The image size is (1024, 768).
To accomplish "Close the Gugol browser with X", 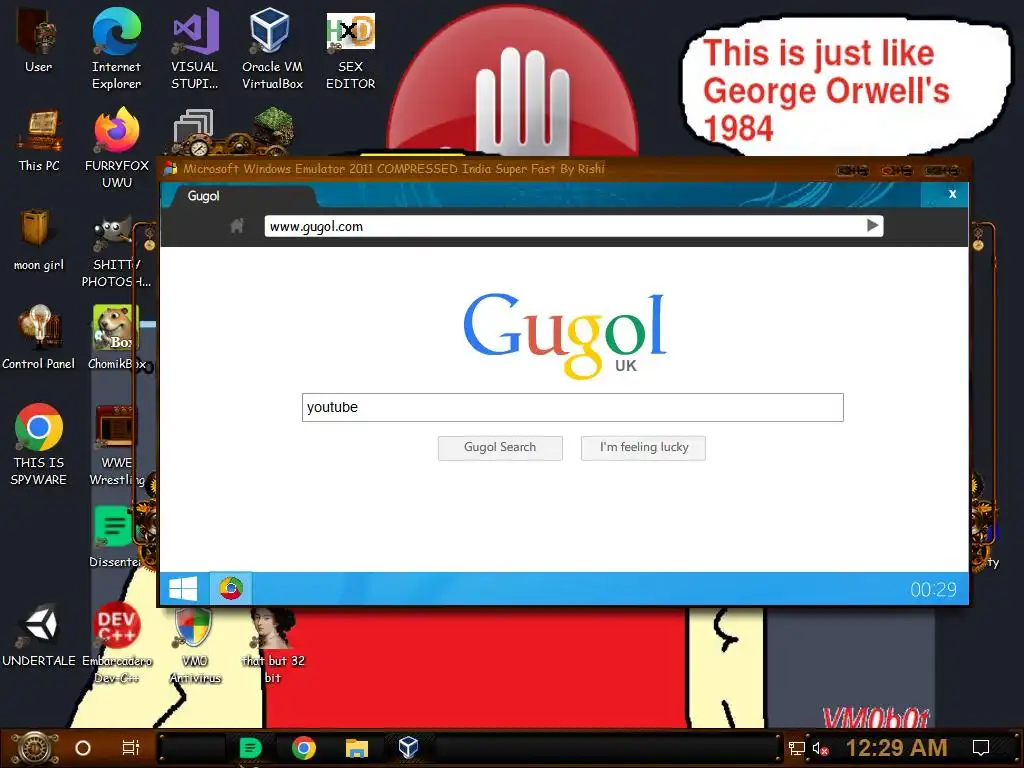I will click(x=952, y=194).
